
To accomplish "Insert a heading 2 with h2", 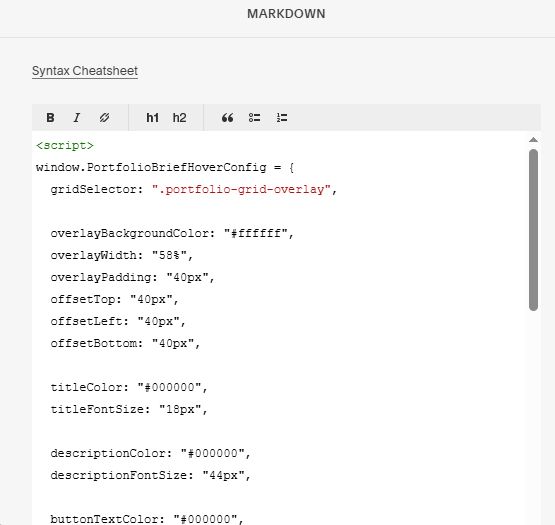I will coord(179,118).
